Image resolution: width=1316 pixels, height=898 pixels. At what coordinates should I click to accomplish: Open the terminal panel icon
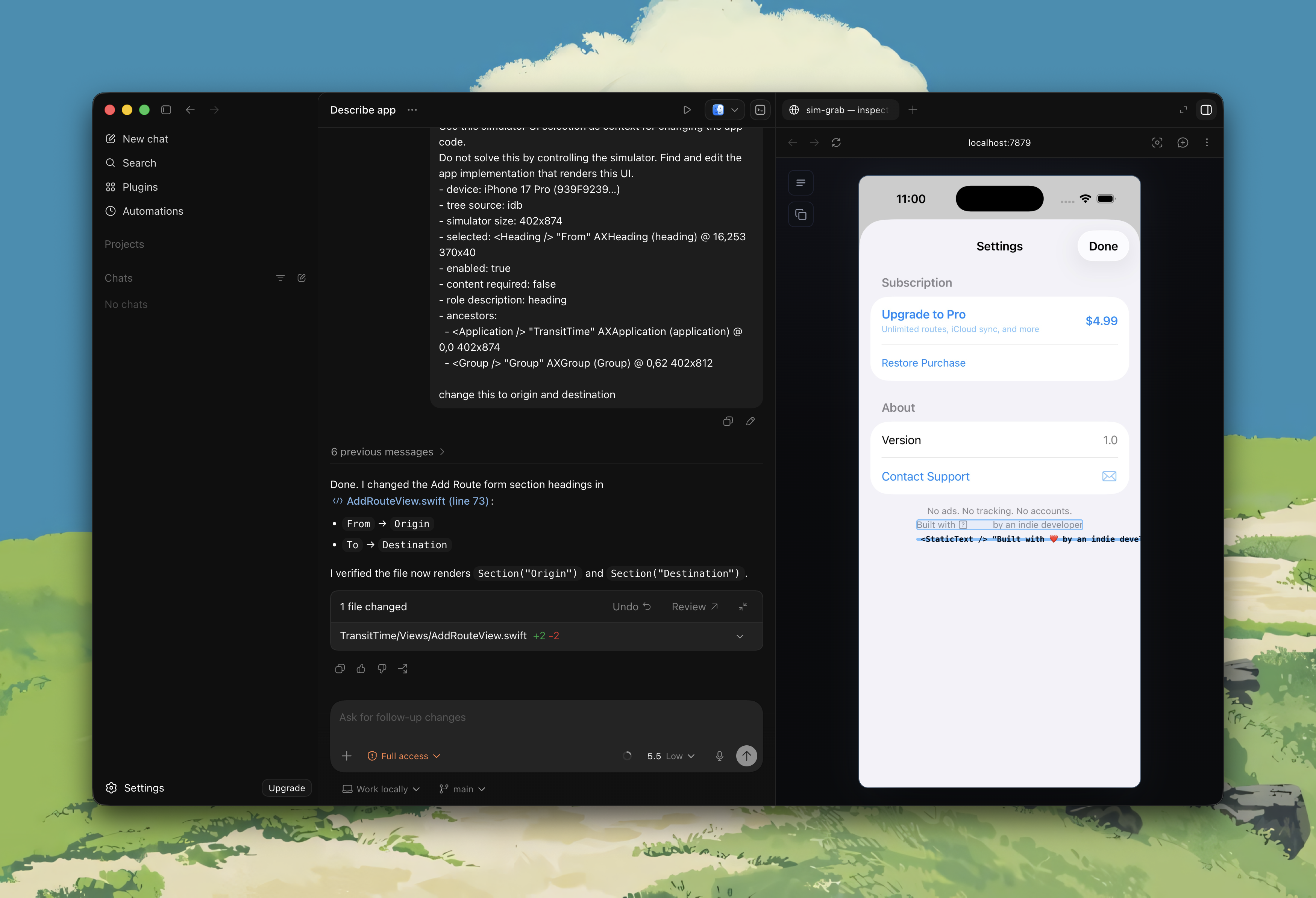coord(761,110)
